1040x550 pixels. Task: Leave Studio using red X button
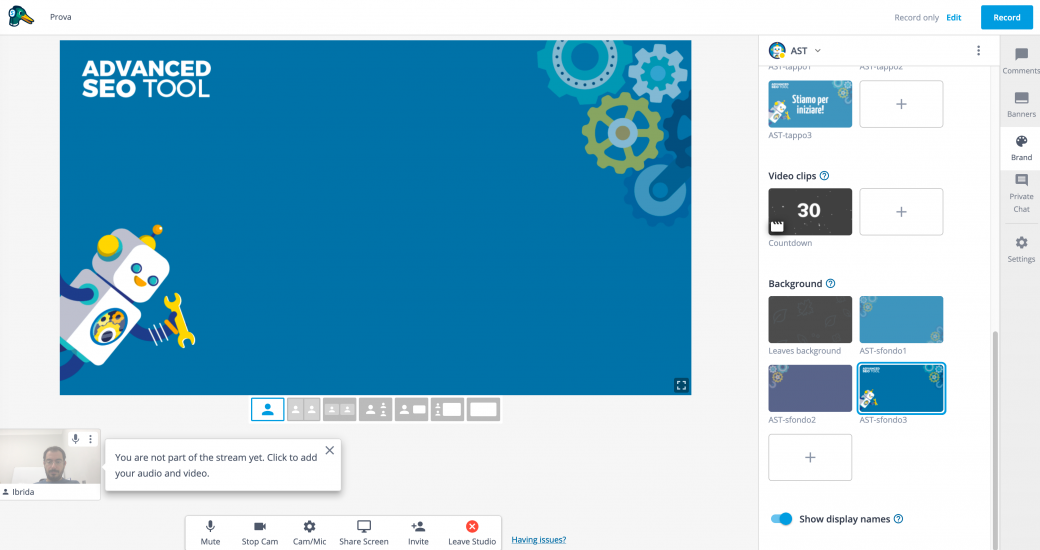point(472,533)
